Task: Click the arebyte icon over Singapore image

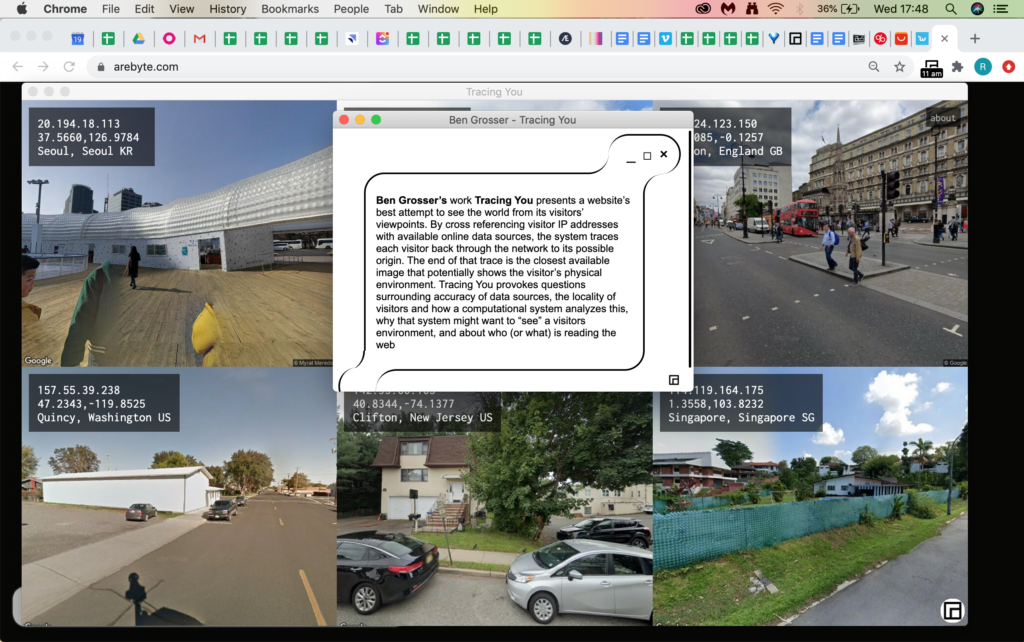Action: click(x=952, y=611)
